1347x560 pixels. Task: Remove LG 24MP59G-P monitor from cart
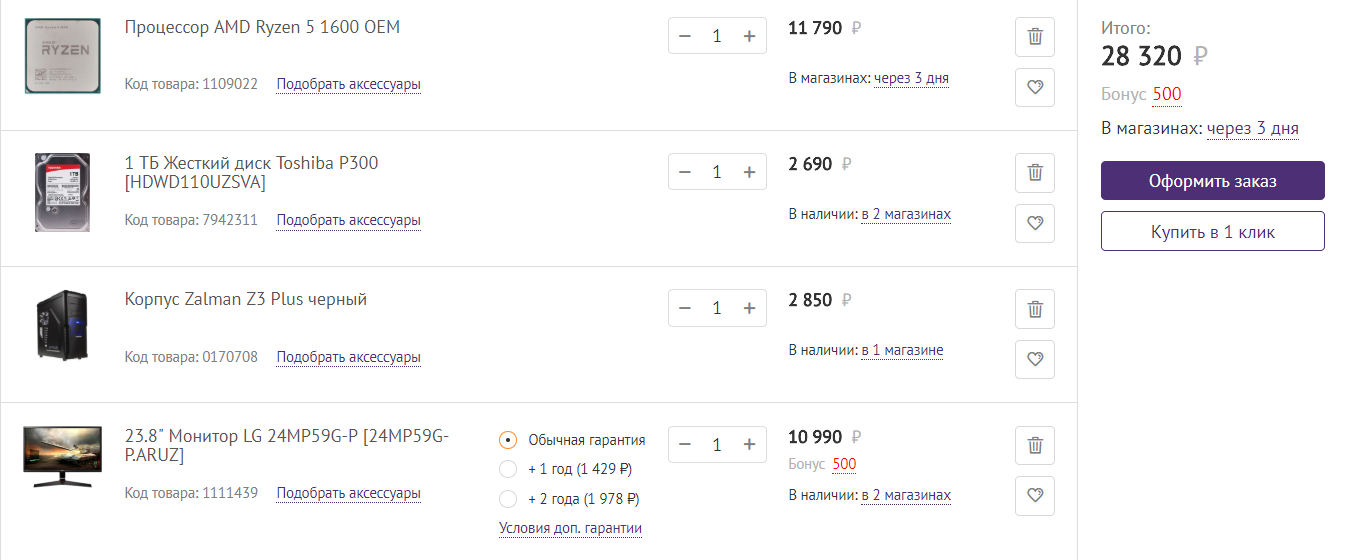click(x=1035, y=445)
